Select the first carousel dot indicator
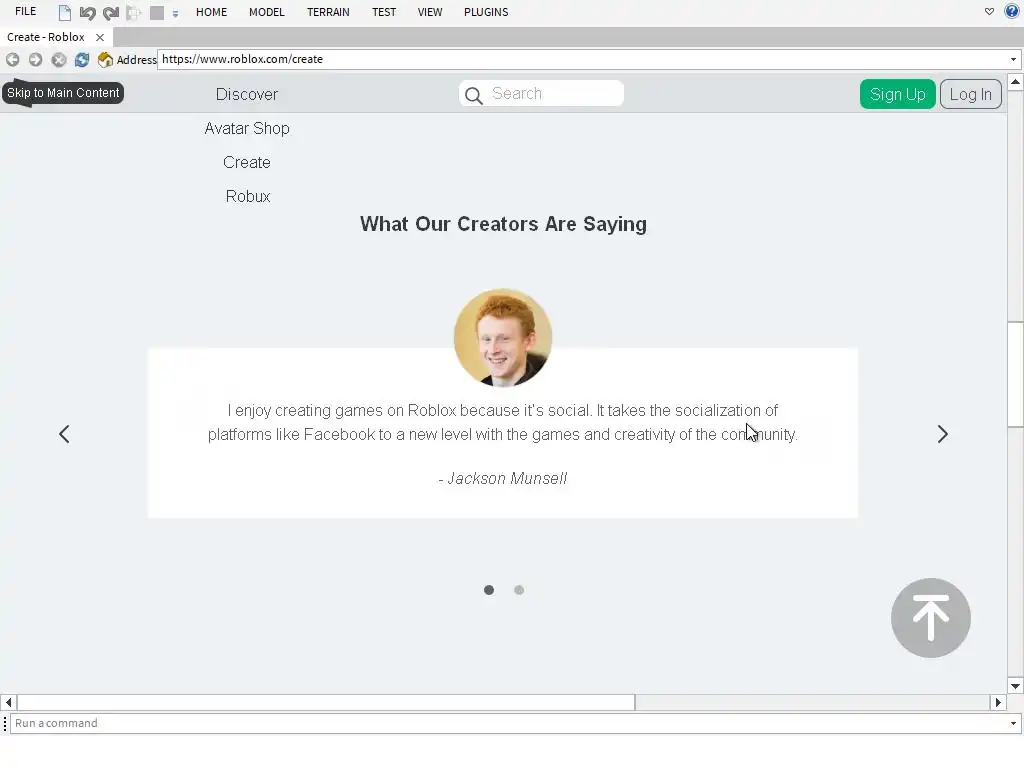Screen dimensions: 1024x768 point(488,590)
